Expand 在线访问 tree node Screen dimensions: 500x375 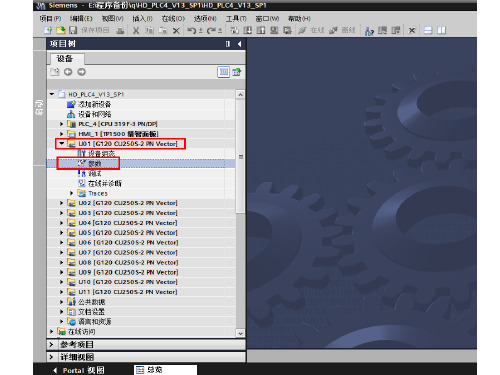pyautogui.click(x=52, y=332)
